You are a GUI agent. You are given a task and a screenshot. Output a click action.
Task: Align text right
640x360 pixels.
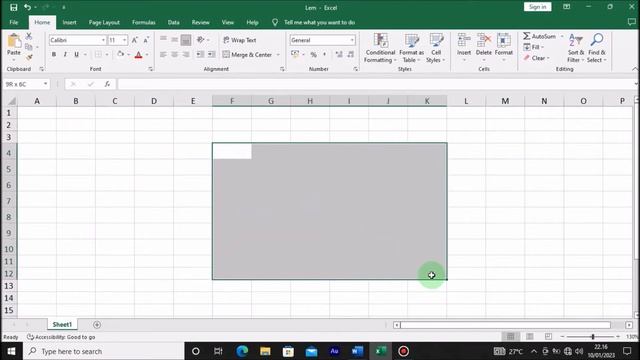(186, 54)
